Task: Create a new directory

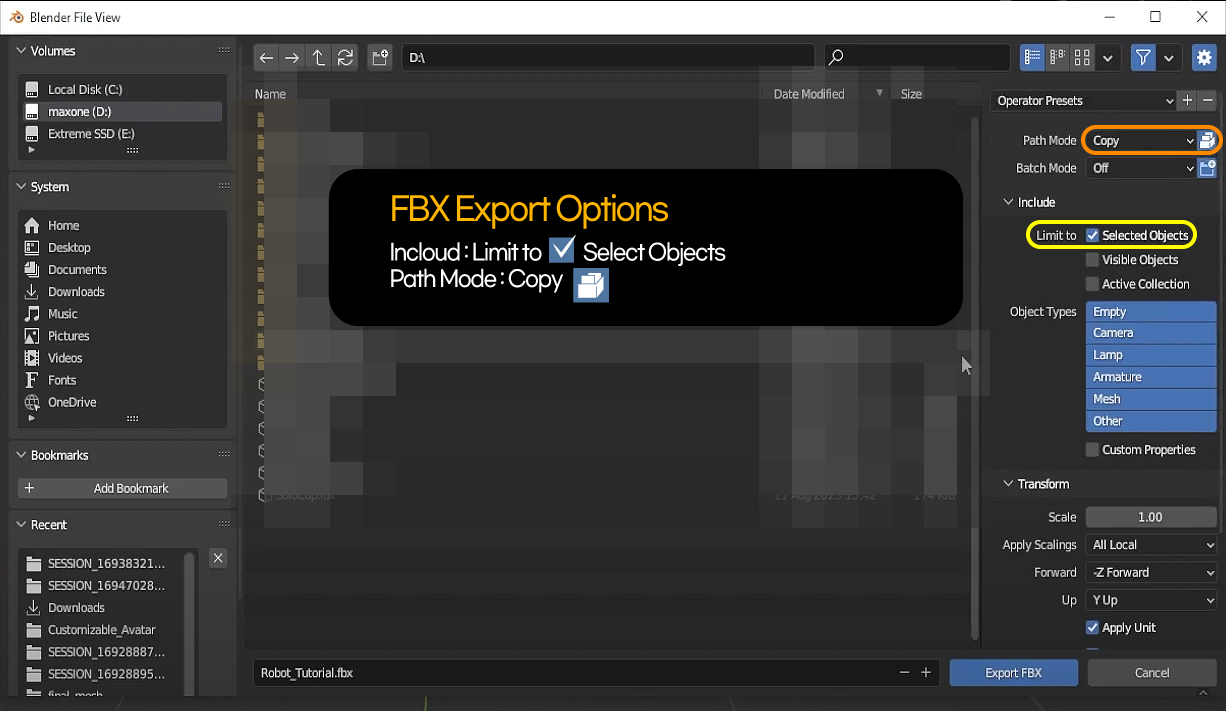Action: 380,58
